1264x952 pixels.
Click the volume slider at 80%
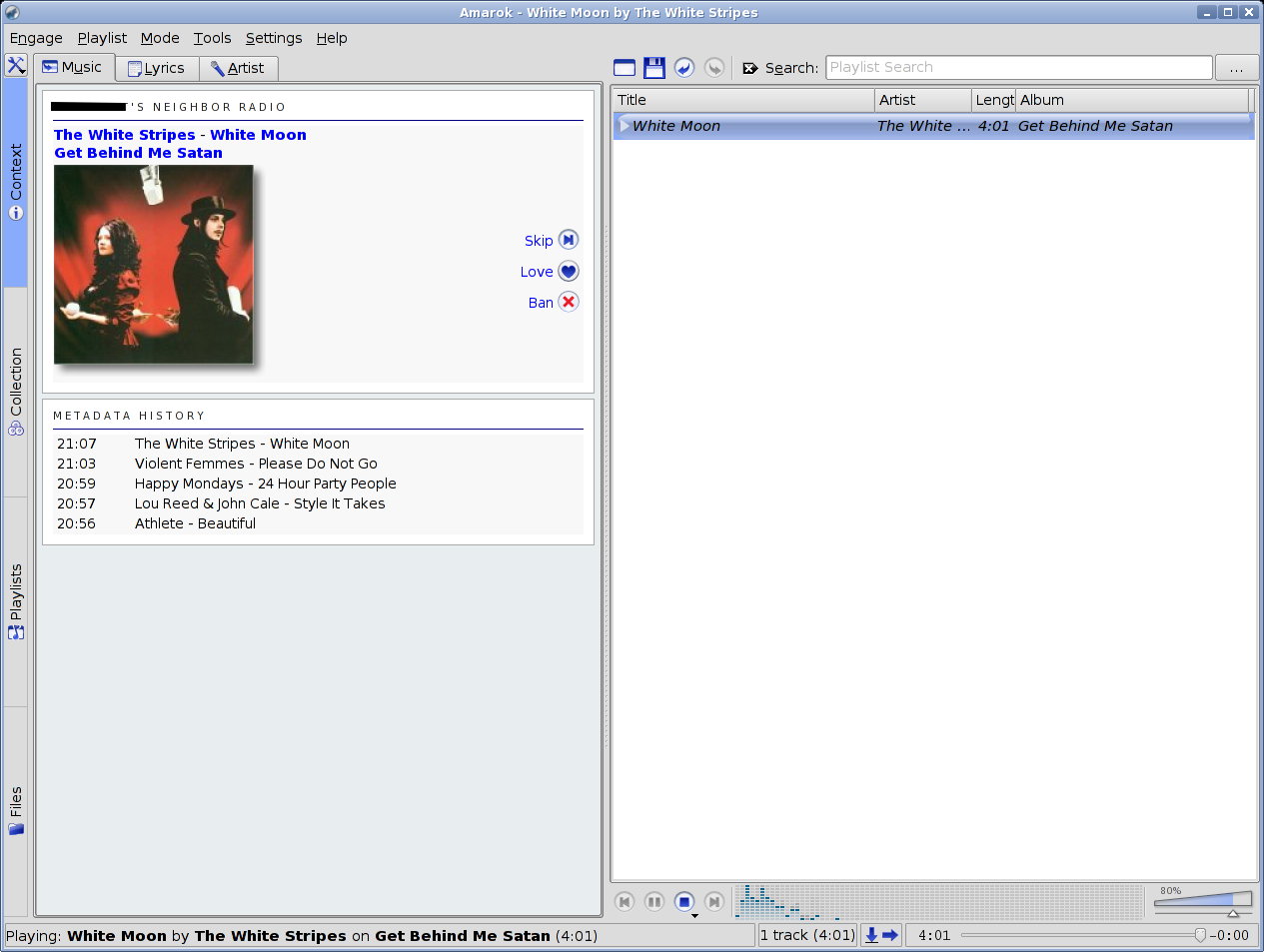[x=1203, y=901]
